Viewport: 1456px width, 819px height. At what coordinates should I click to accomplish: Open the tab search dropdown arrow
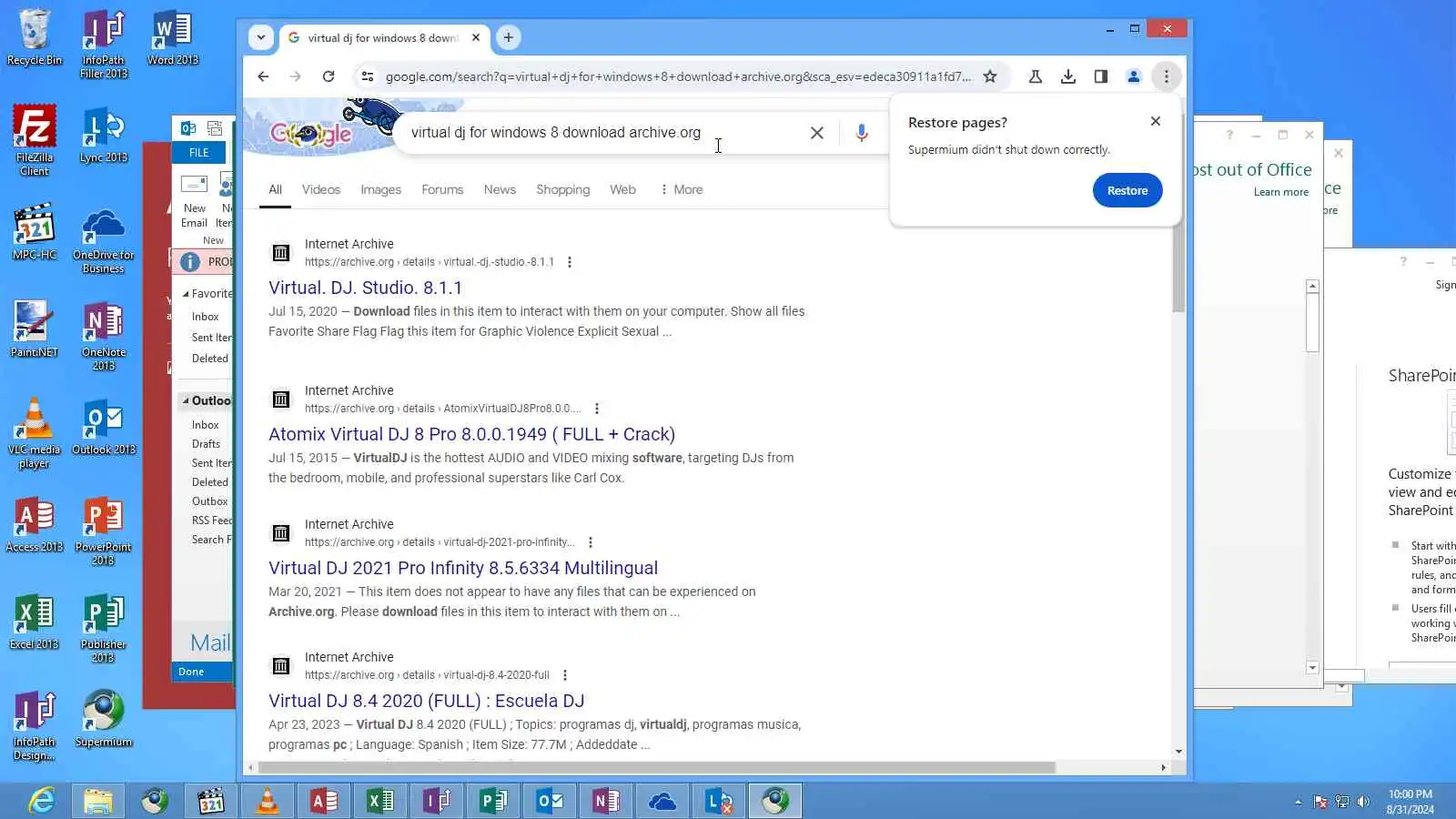point(261,37)
